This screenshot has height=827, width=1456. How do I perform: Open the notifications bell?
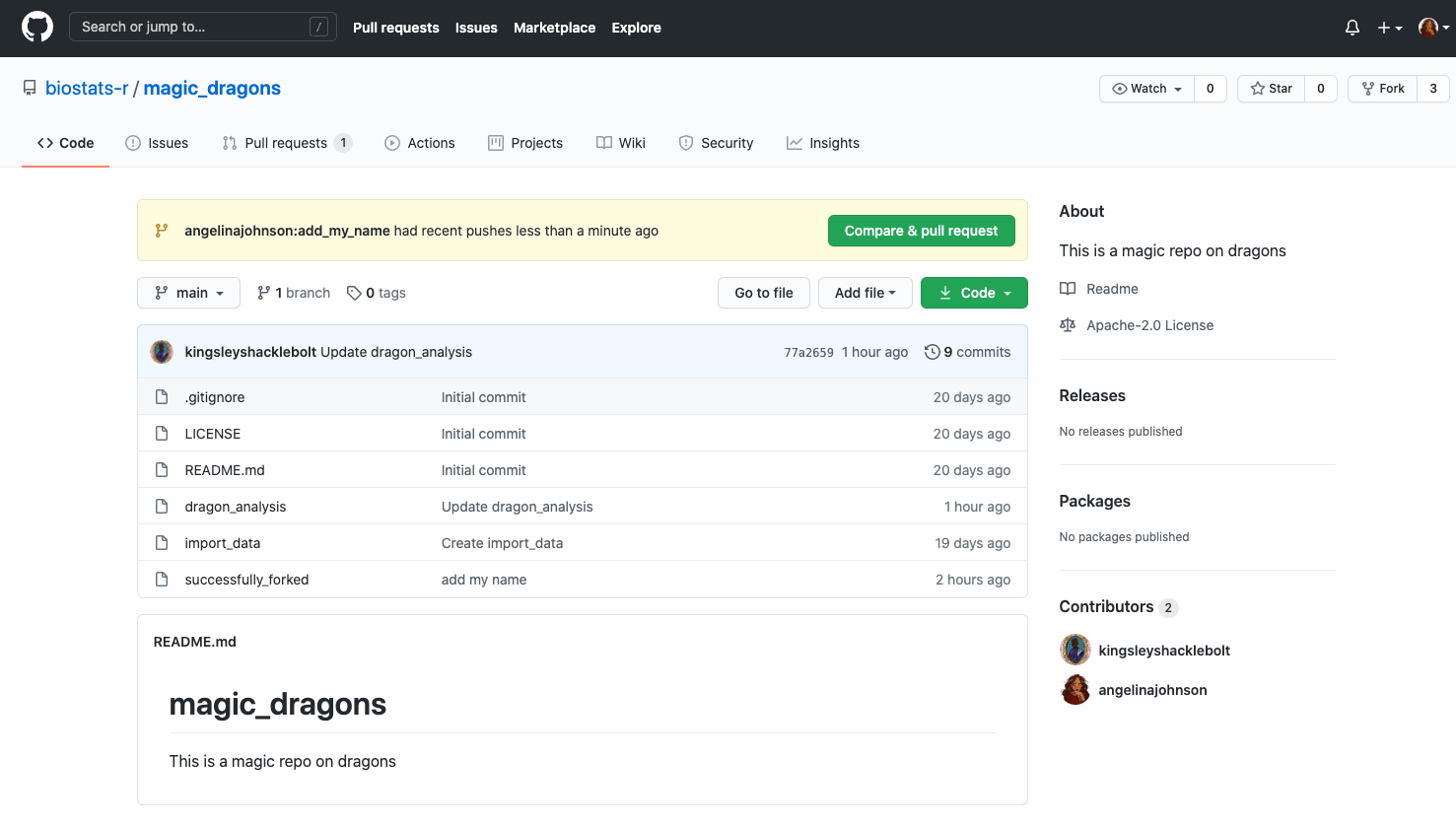tap(1352, 28)
